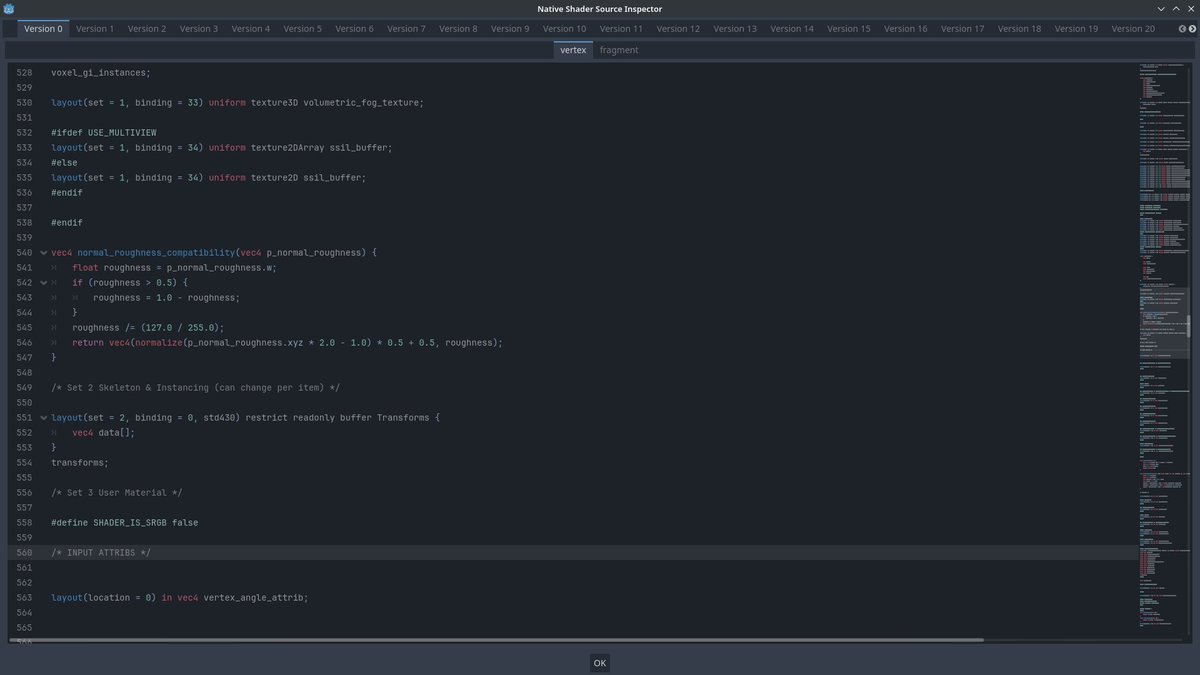Open the Version 4 tab
The width and height of the screenshot is (1200, 675).
[x=251, y=29]
